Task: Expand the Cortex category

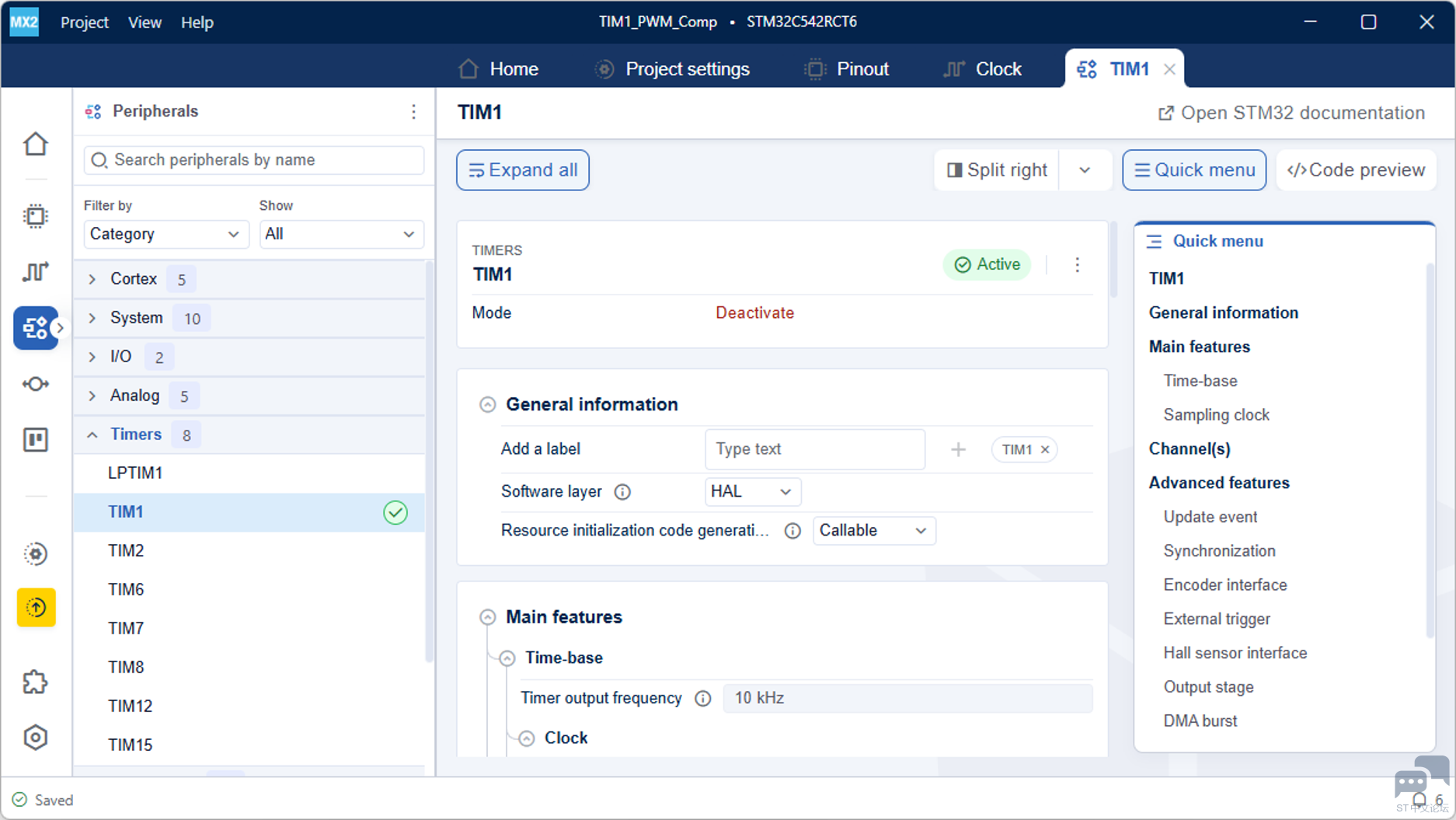Action: pyautogui.click(x=92, y=279)
